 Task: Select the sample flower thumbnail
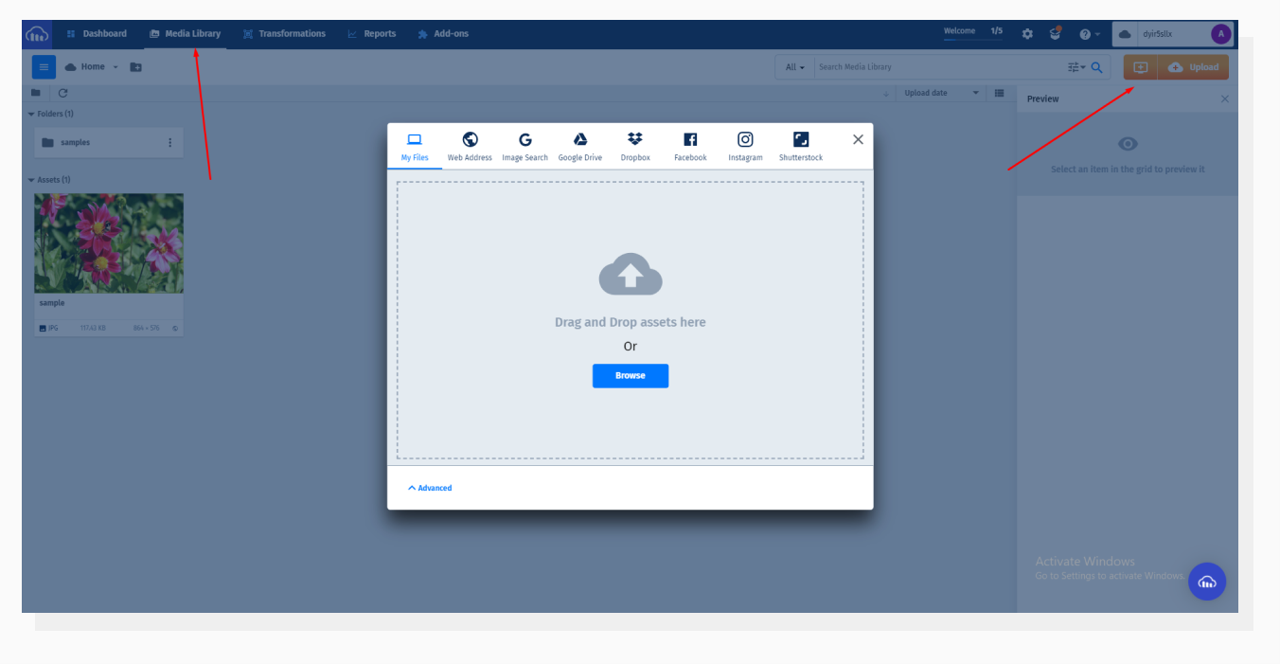[108, 242]
